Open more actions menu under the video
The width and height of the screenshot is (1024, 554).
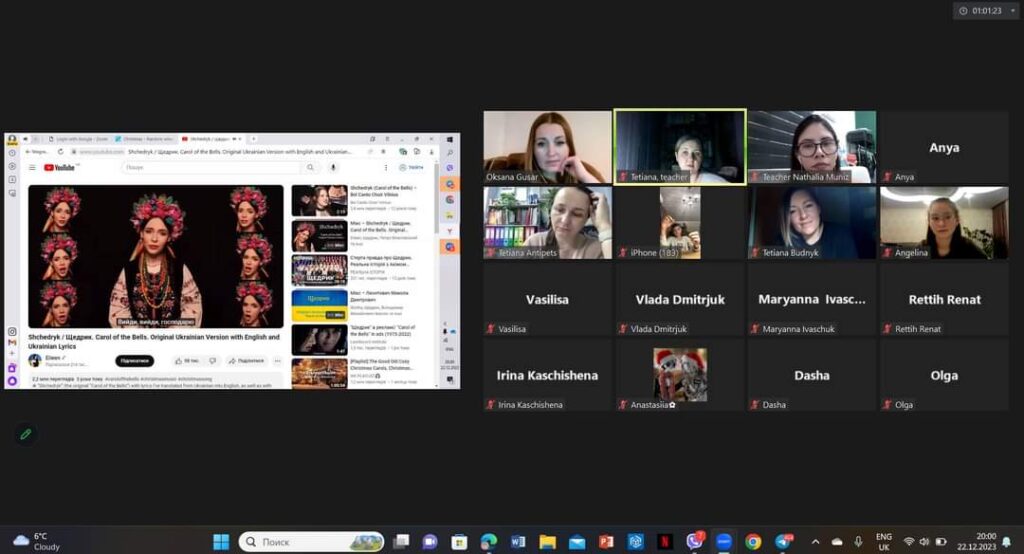coord(278,360)
